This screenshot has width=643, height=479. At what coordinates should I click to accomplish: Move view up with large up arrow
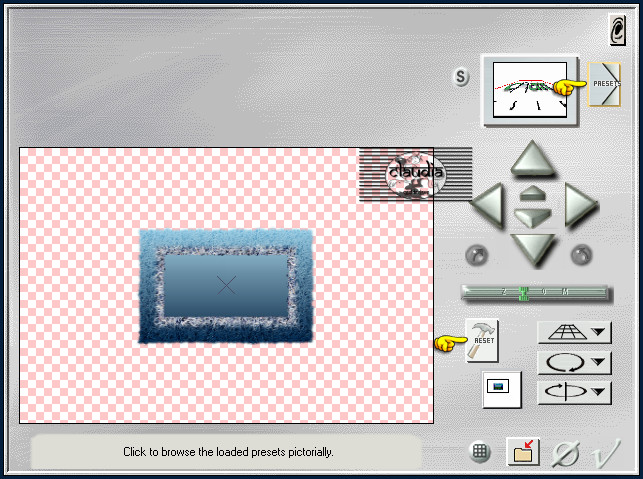point(532,158)
